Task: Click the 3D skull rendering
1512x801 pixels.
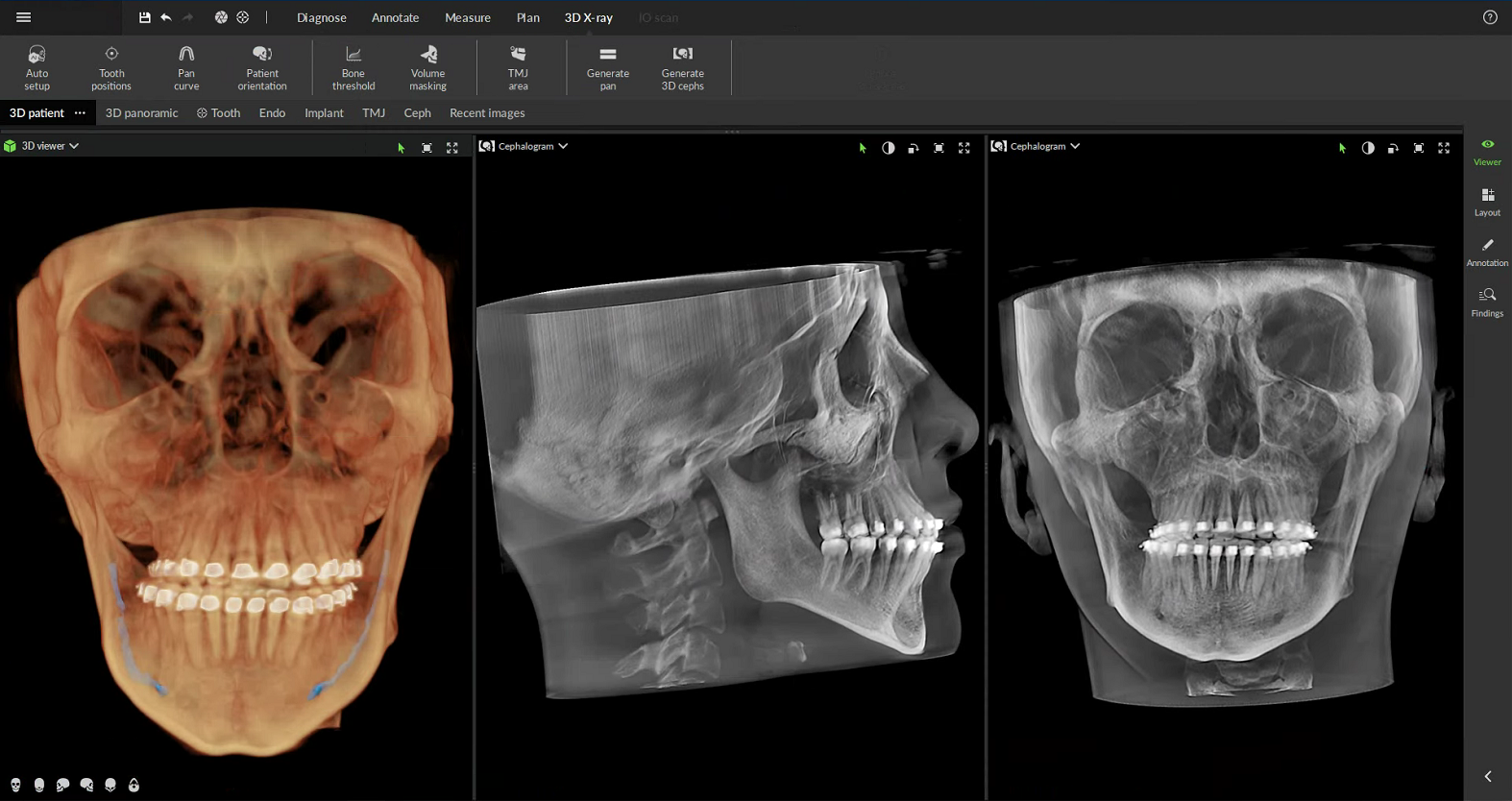Action: click(235, 480)
